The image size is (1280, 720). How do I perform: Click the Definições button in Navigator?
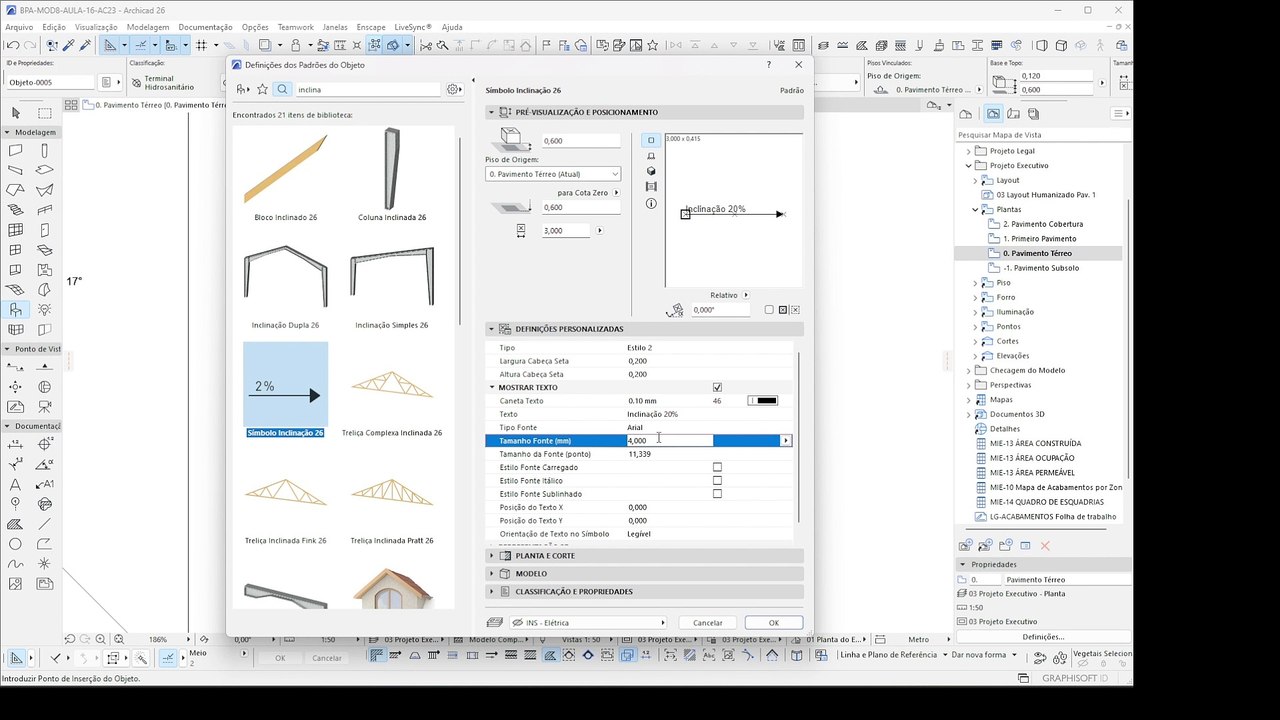(1043, 637)
